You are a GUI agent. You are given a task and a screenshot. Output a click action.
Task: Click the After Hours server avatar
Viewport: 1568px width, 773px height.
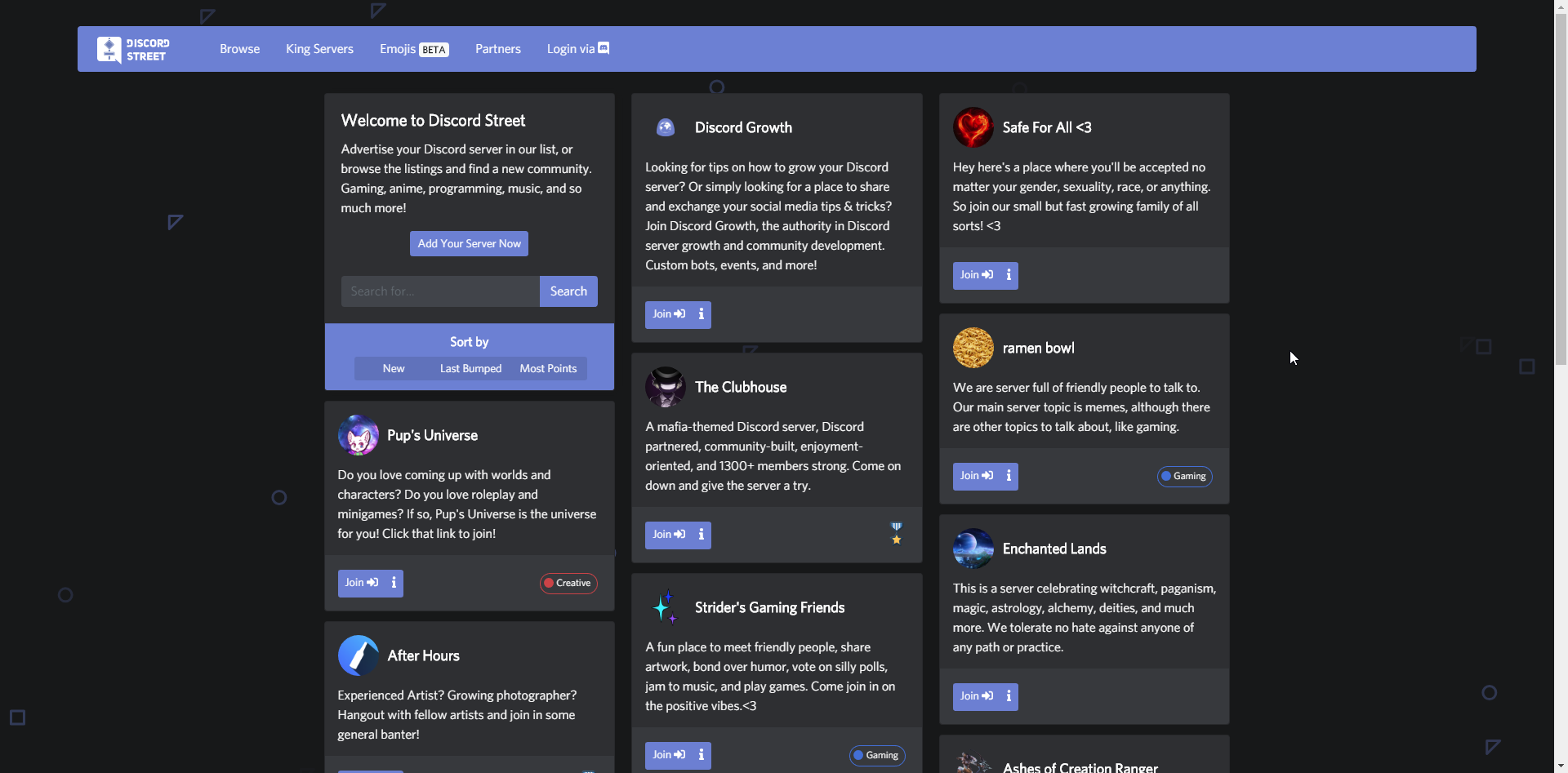coord(358,655)
